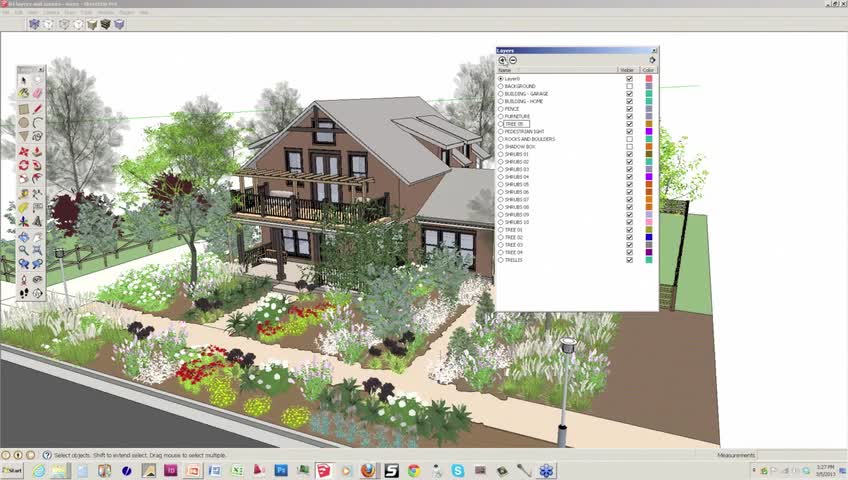Open the TREE 02 blue color swatch
This screenshot has height=480, width=848.
pos(649,237)
